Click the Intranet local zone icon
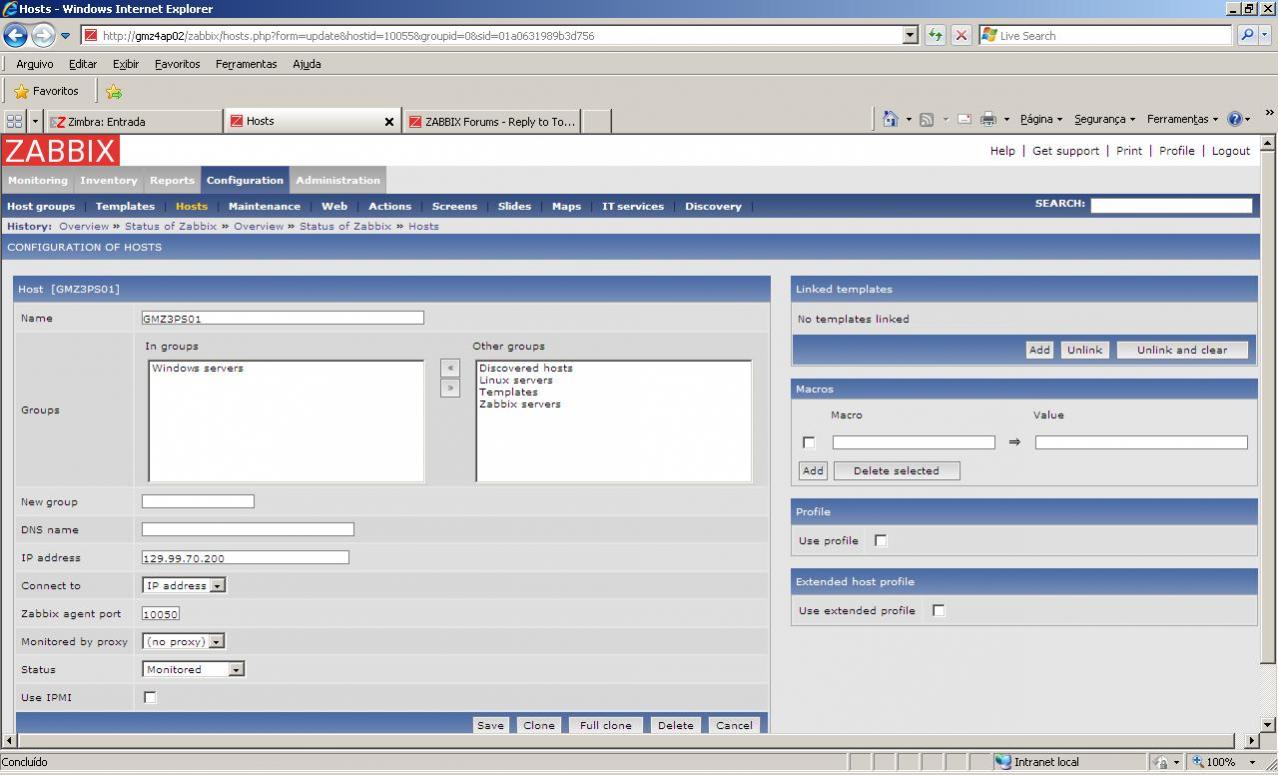 pos(1003,762)
